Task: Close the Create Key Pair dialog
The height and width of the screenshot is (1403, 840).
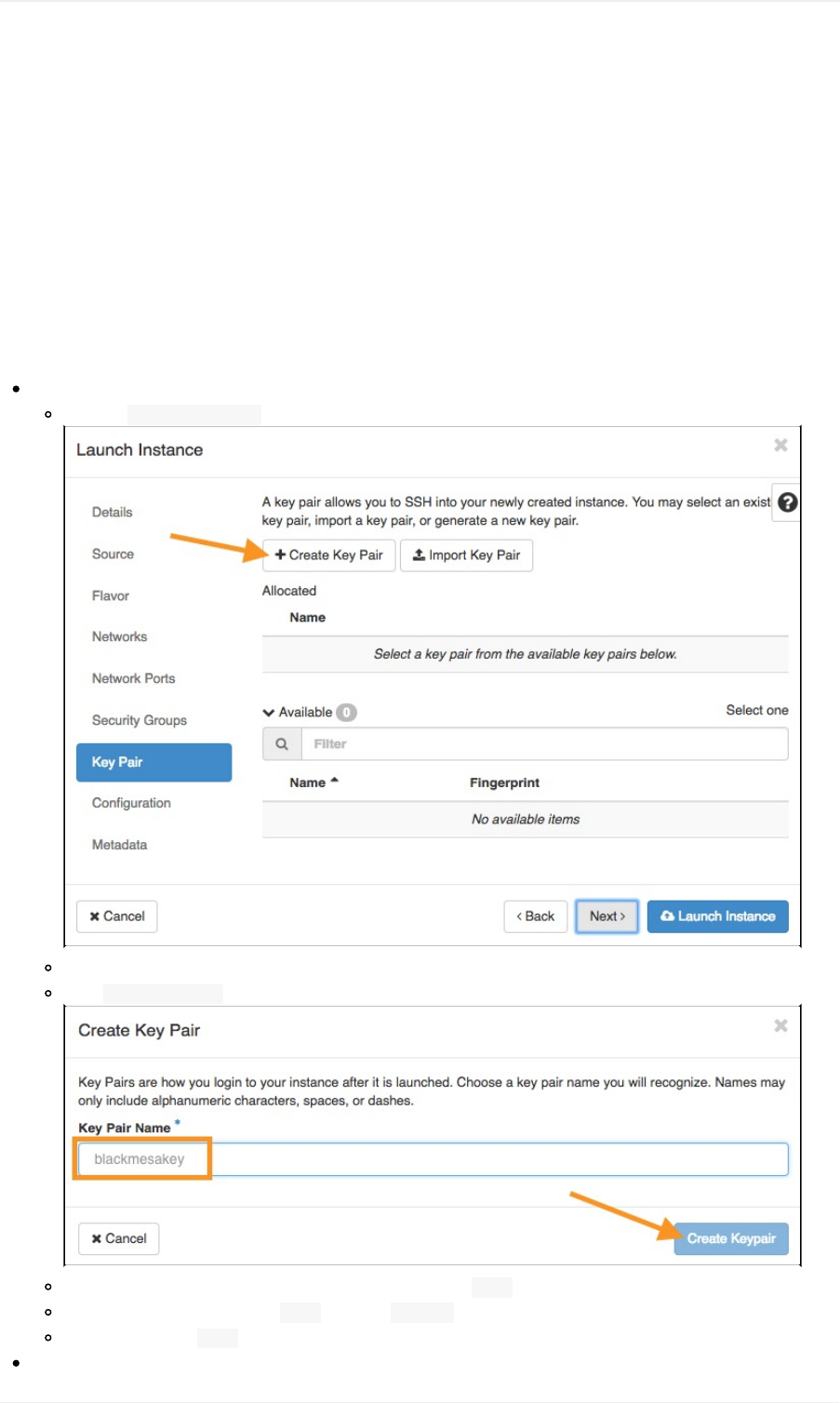Action: coord(780,1025)
